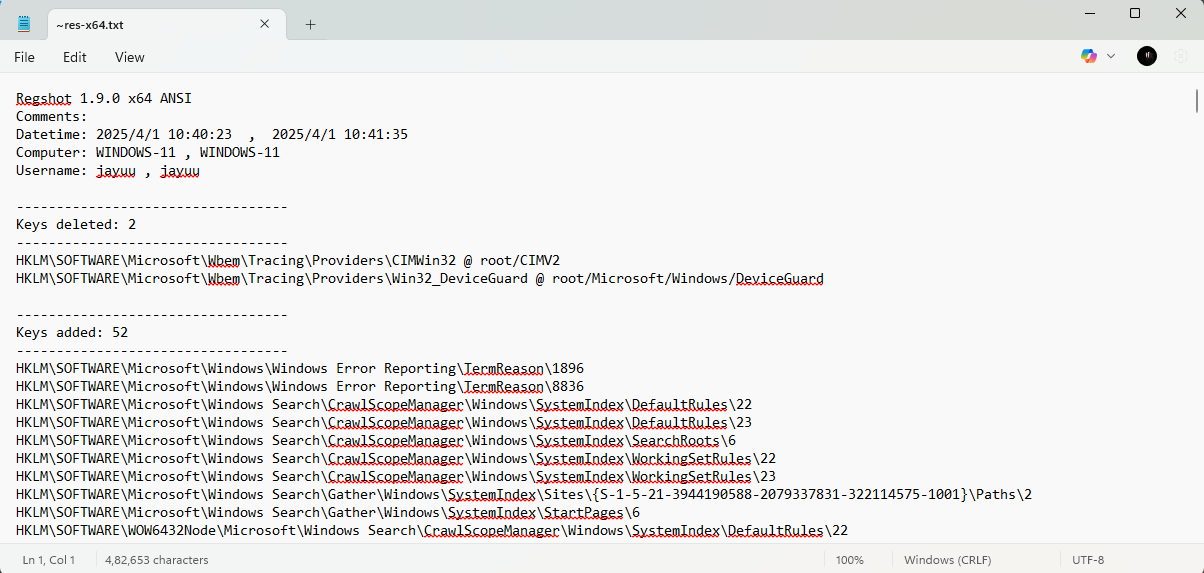Open the 100% zoom level status item
Viewport: 1204px width, 573px height.
[x=850, y=560]
